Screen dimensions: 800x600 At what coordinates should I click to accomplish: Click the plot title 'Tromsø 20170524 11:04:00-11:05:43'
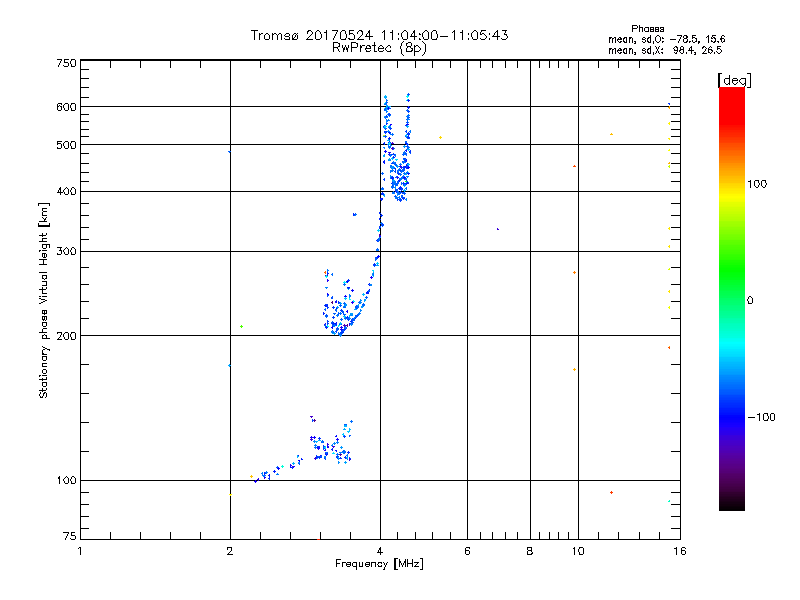click(379, 35)
